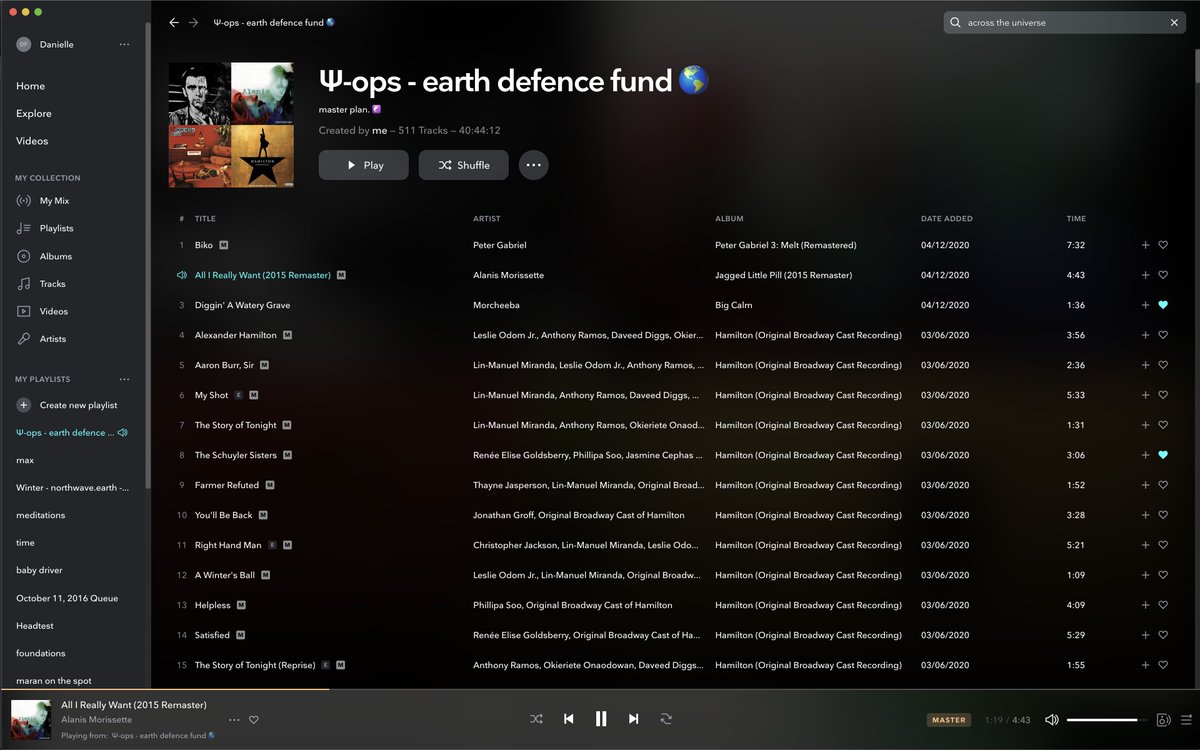Unfavorite The Schuyler Sisters heart
The height and width of the screenshot is (750, 1200).
coord(1163,455)
